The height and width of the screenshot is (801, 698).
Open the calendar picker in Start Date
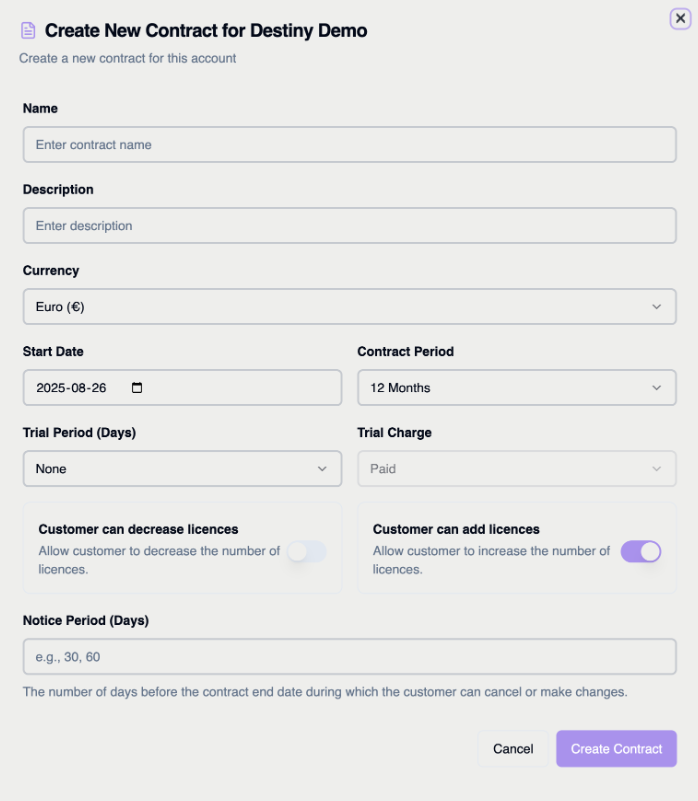pos(137,388)
